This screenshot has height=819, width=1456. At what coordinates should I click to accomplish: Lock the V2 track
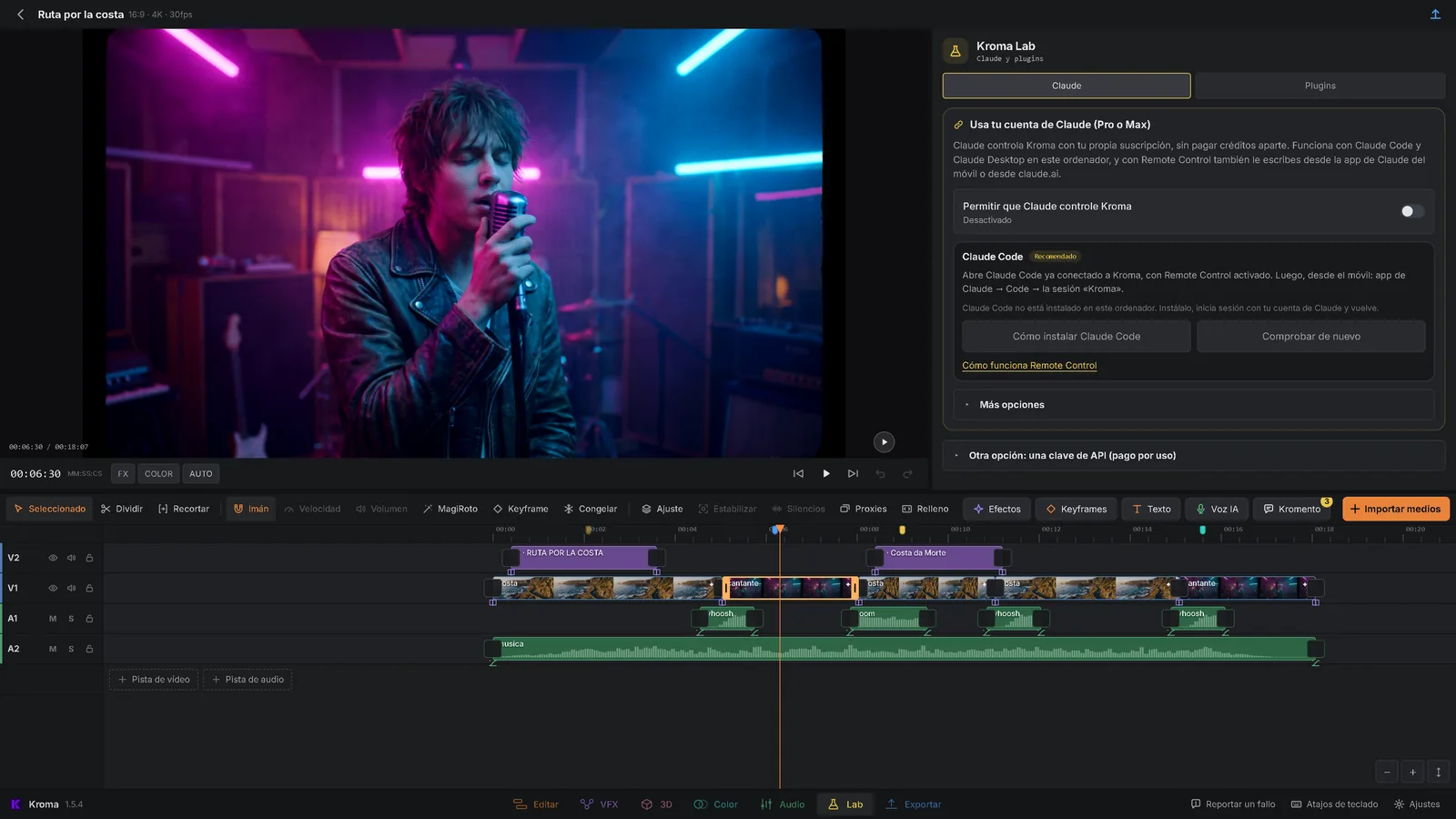point(89,558)
